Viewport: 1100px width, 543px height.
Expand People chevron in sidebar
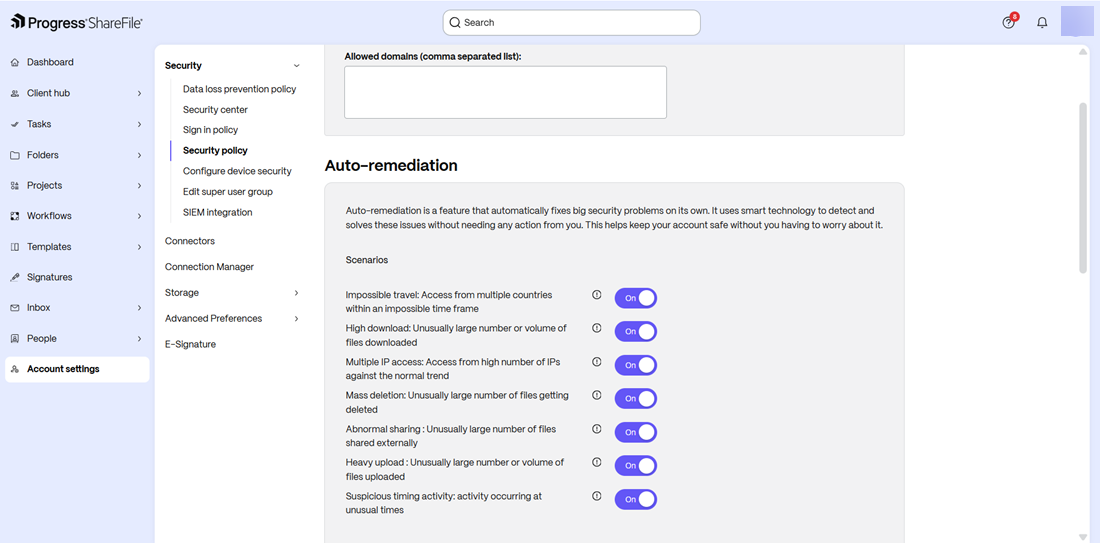139,338
